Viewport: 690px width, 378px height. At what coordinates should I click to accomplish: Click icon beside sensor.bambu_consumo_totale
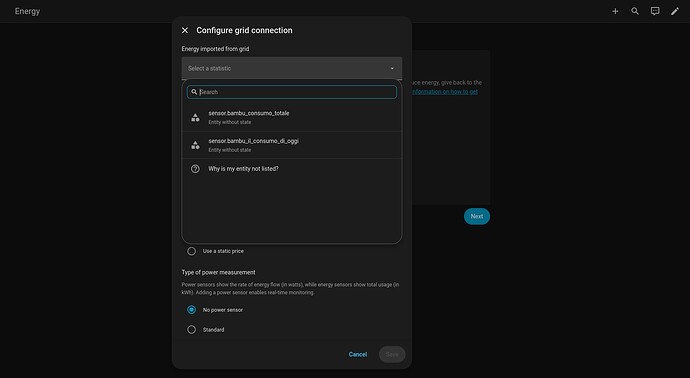195,117
